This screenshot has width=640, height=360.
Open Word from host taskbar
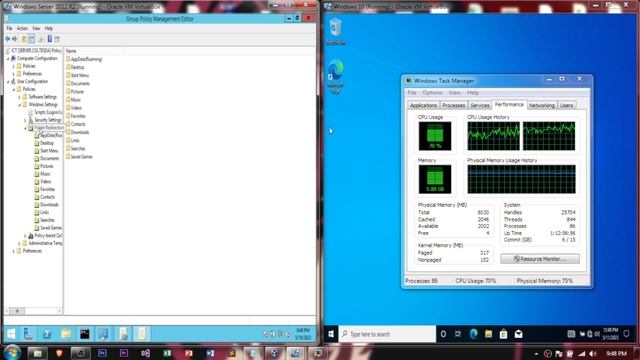[x=210, y=353]
